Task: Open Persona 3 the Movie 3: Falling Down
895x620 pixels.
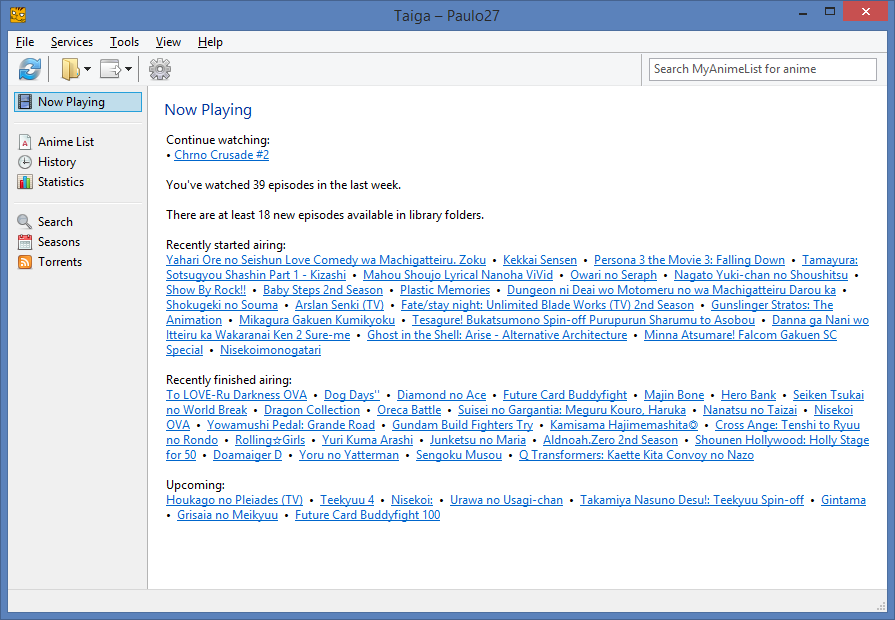Action: 690,260
